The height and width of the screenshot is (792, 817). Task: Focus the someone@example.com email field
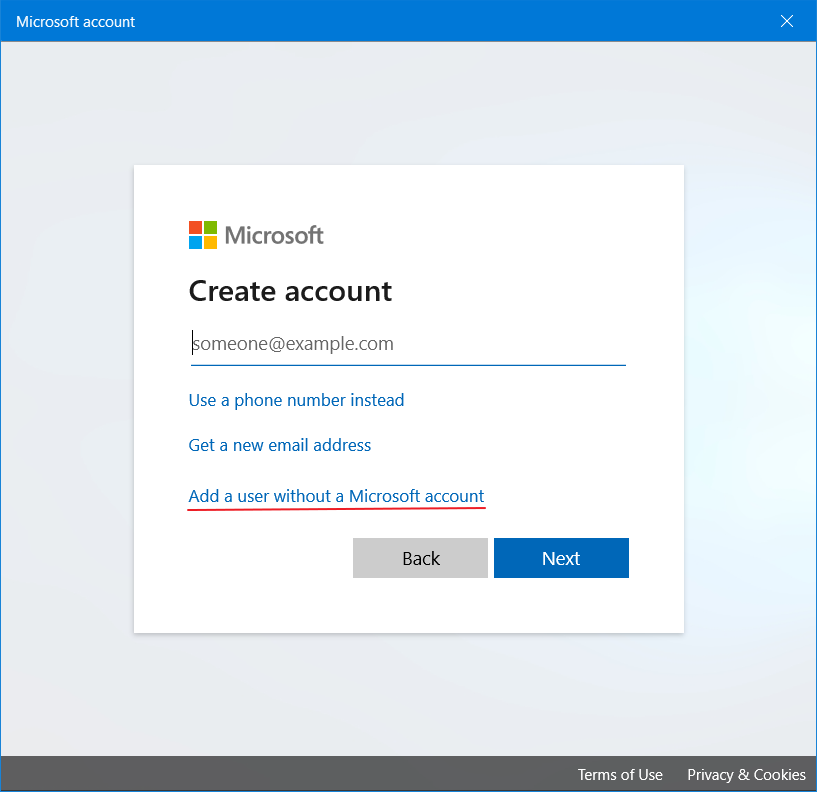pyautogui.click(x=407, y=344)
